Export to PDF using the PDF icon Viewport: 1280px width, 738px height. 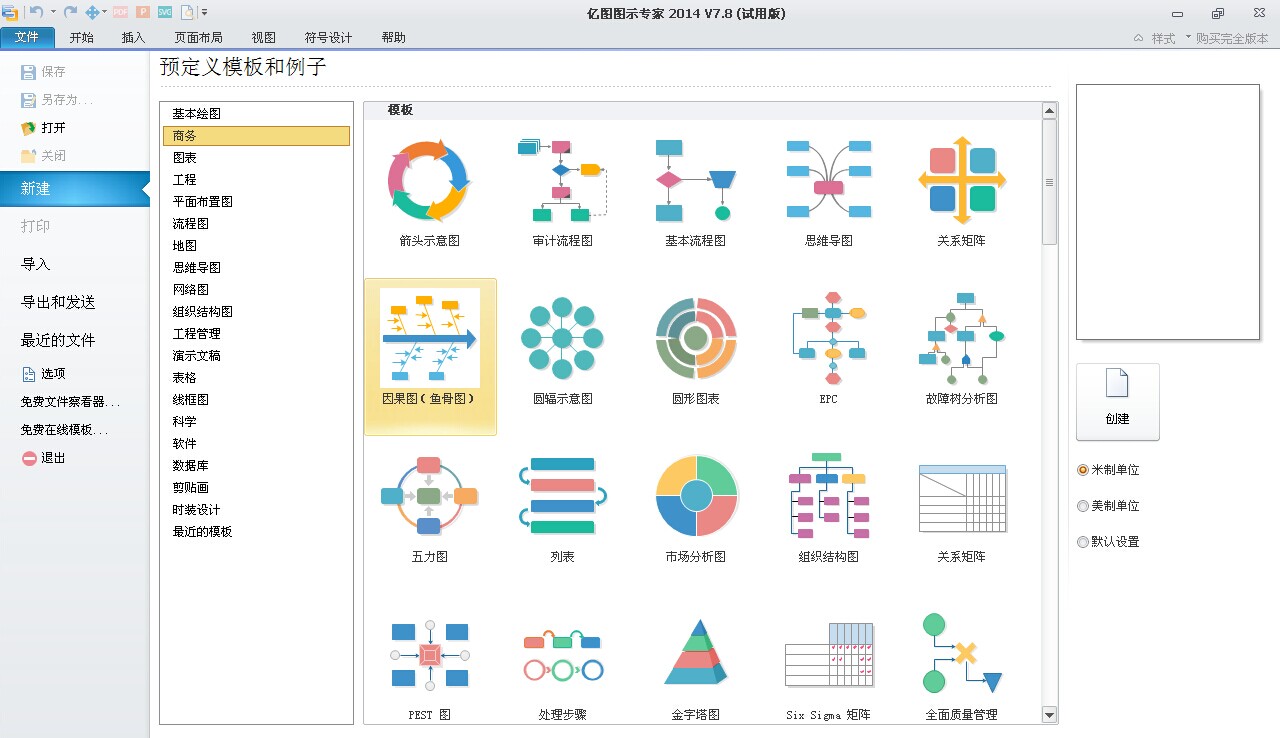(x=120, y=12)
